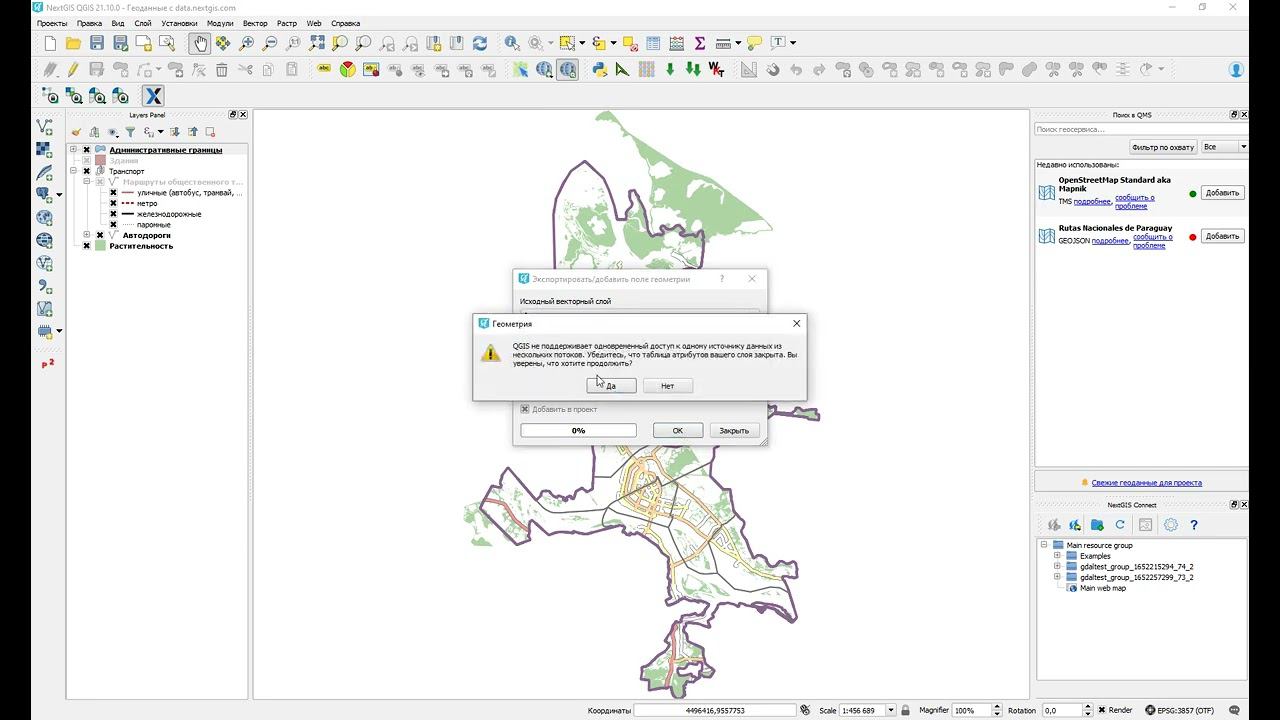Screen dimensions: 1280x720
Task: Click the large X plugin icon
Action: click(x=152, y=96)
